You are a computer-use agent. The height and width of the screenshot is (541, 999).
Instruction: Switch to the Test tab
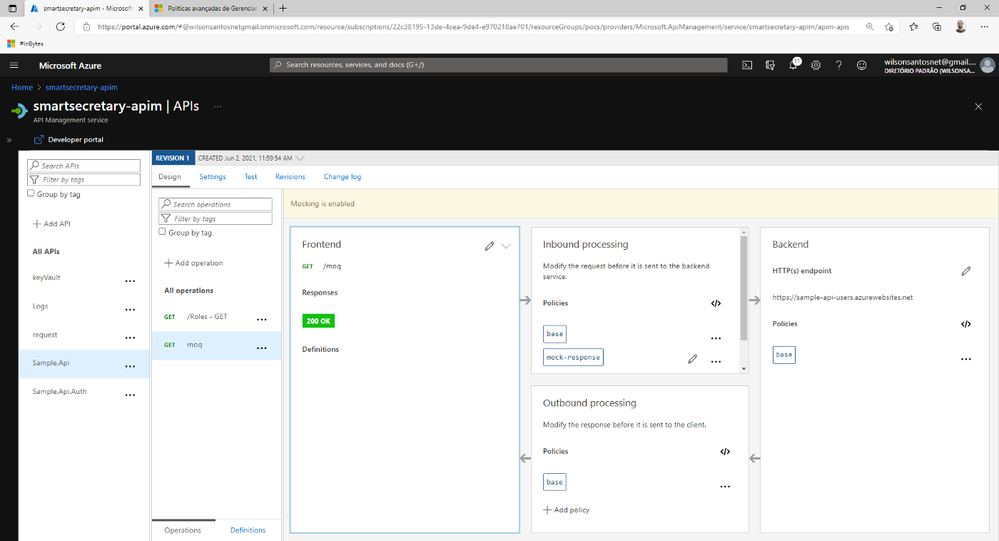click(x=251, y=177)
